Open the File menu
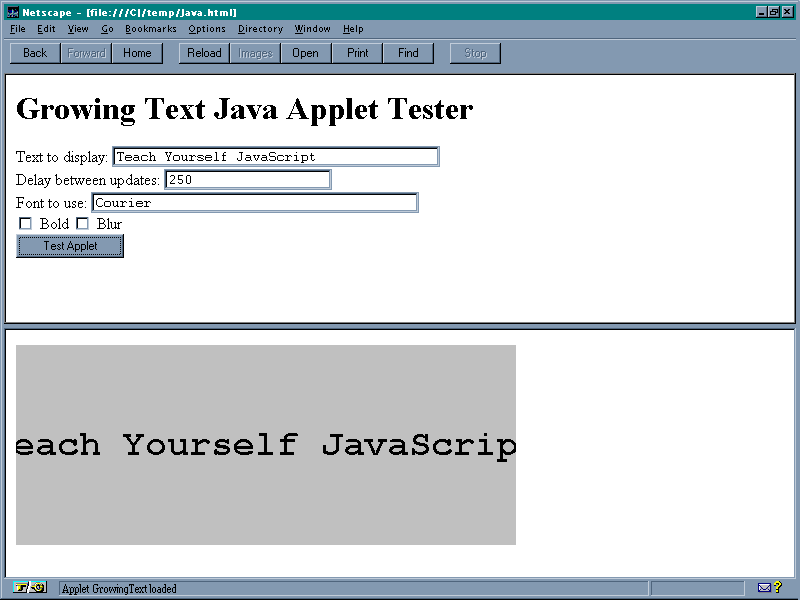Image resolution: width=800 pixels, height=600 pixels. (x=18, y=29)
